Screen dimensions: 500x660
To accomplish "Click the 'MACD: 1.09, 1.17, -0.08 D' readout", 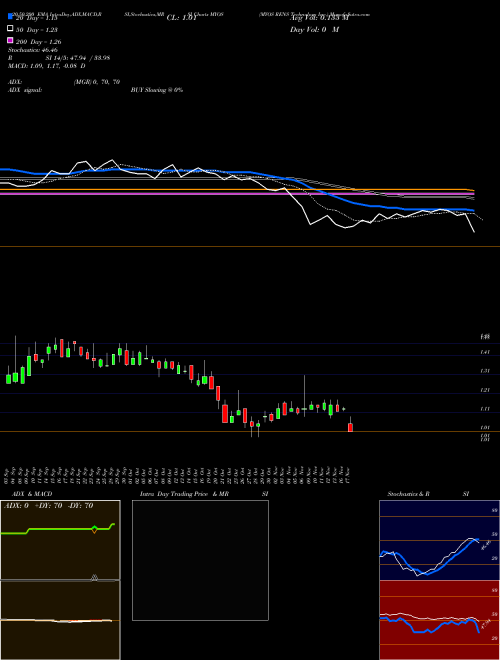I will (46, 66).
